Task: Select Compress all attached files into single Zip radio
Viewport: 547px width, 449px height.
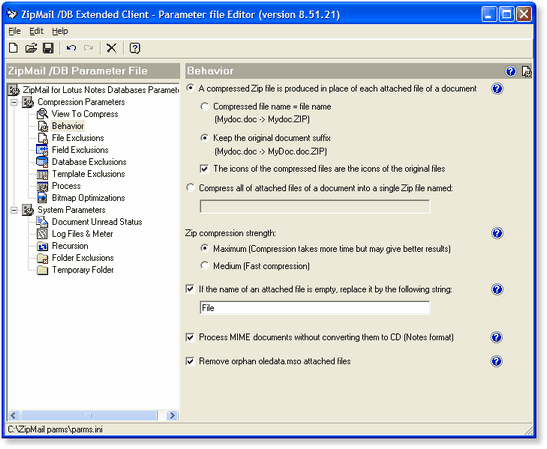Action: (x=190, y=188)
